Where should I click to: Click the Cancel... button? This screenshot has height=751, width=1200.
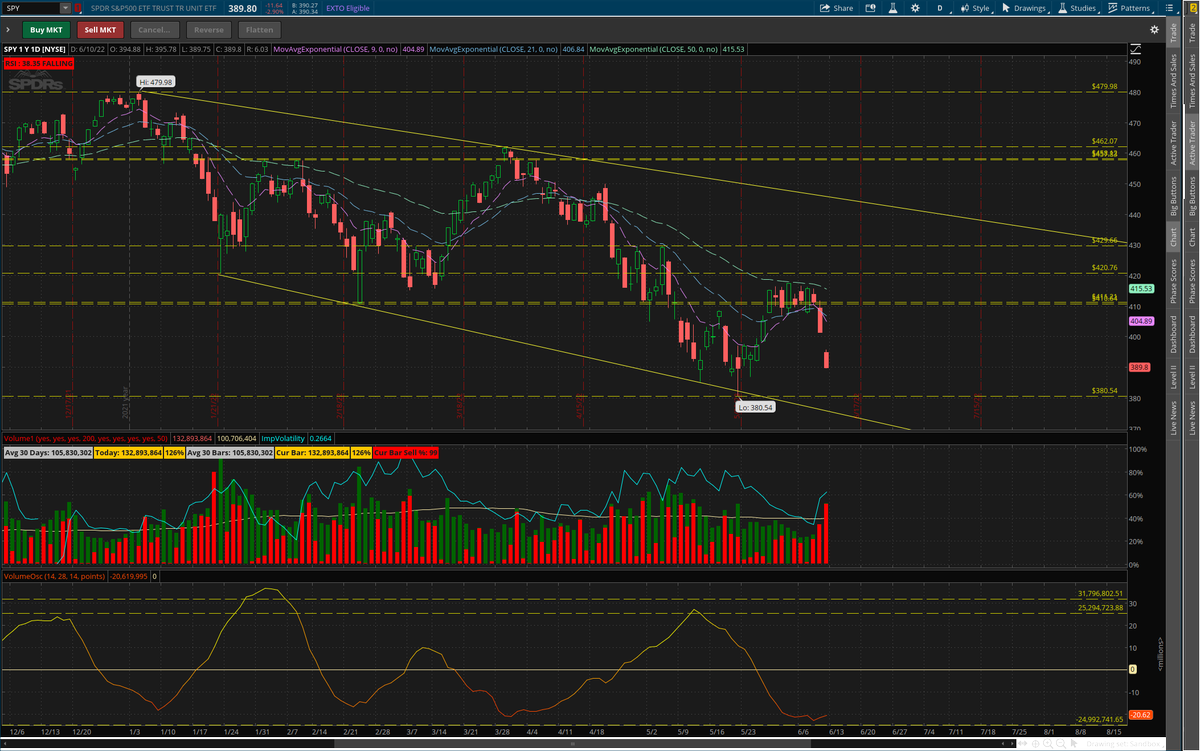point(154,30)
